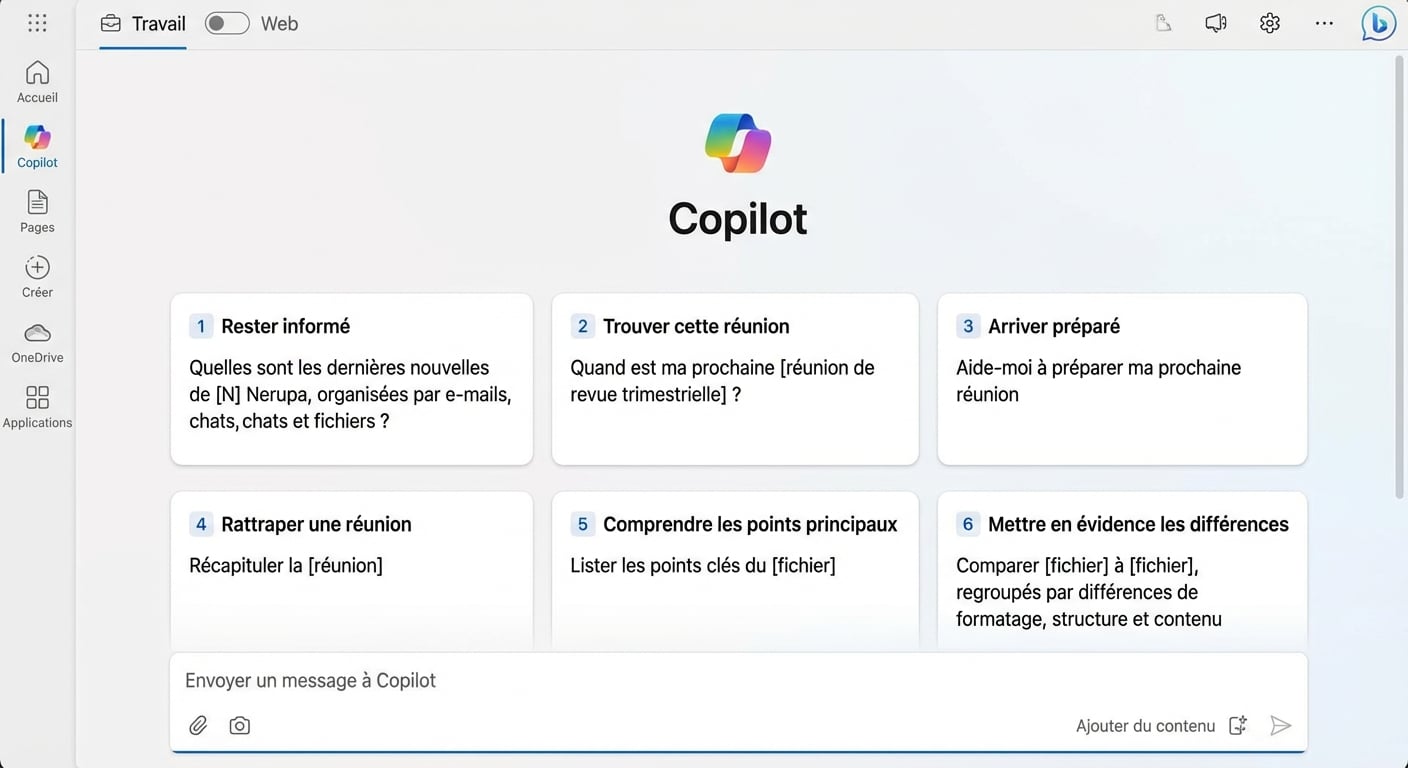Image resolution: width=1408 pixels, height=768 pixels.
Task: Select Créer in the left sidebar
Action: pyautogui.click(x=37, y=275)
